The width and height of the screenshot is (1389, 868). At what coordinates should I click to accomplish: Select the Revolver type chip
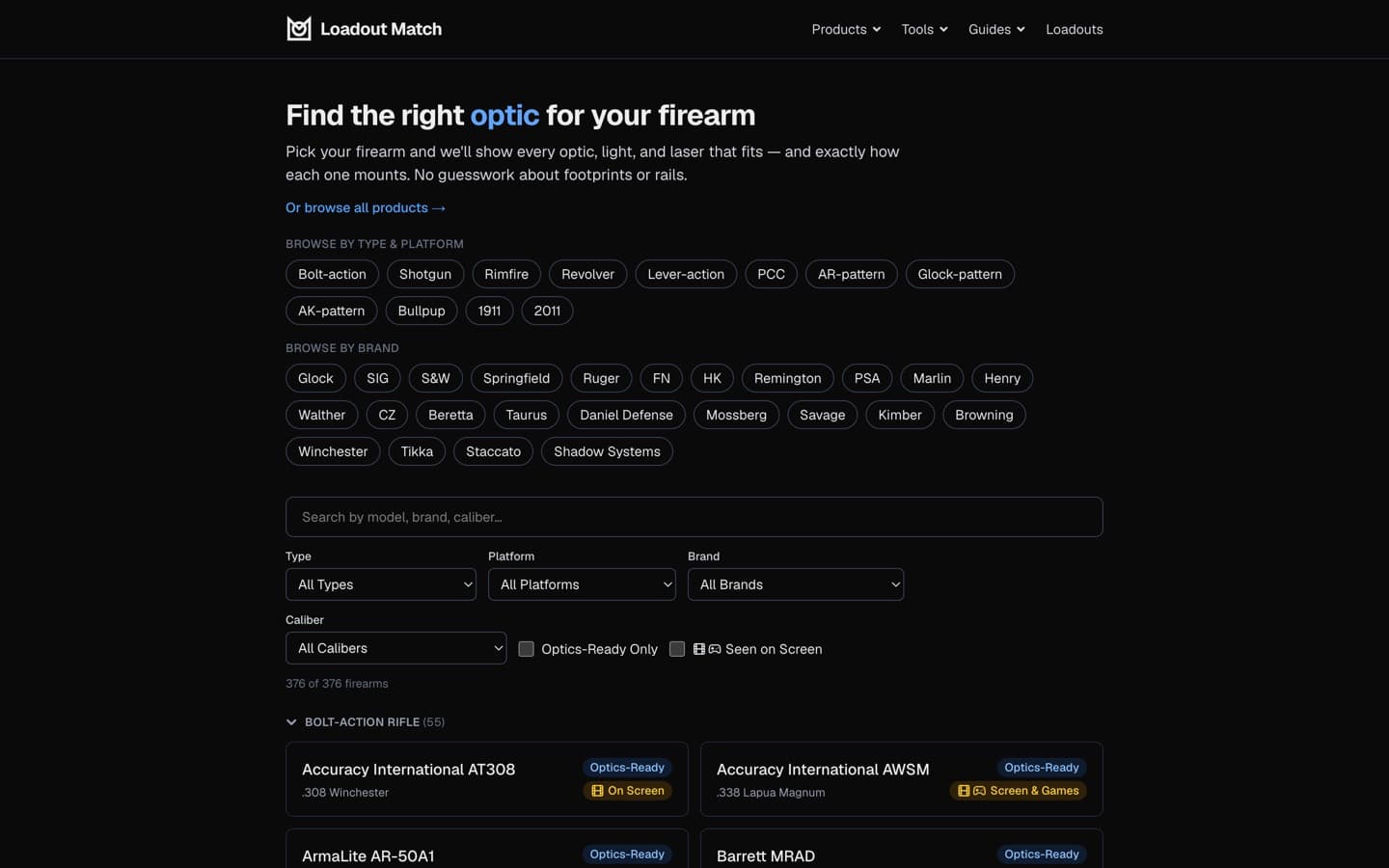tap(588, 274)
